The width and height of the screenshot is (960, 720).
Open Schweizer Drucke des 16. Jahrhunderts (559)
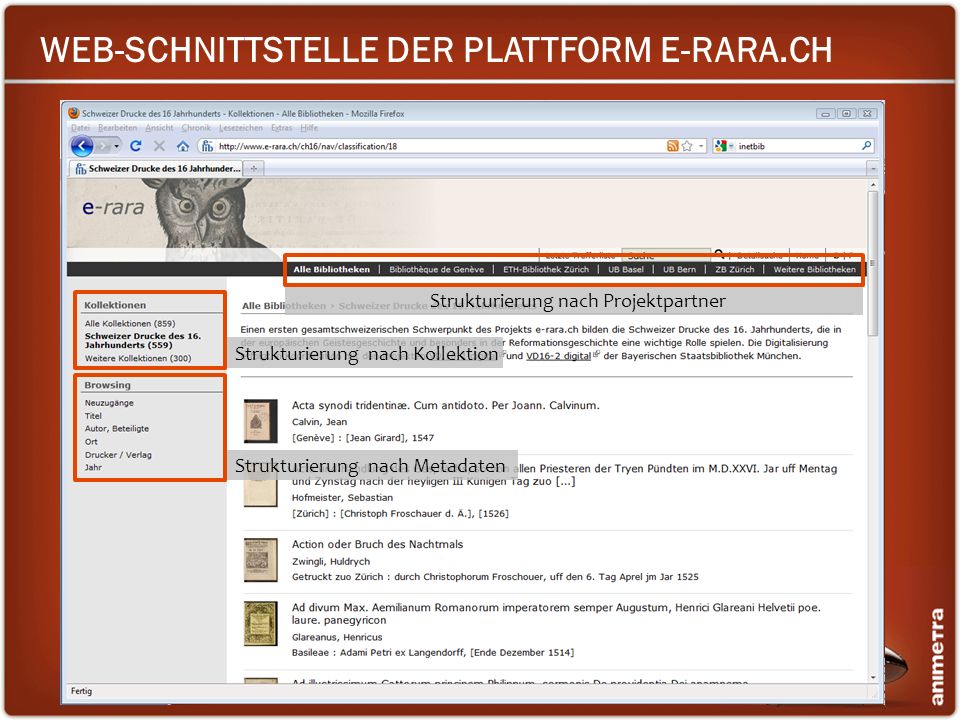pyautogui.click(x=143, y=340)
